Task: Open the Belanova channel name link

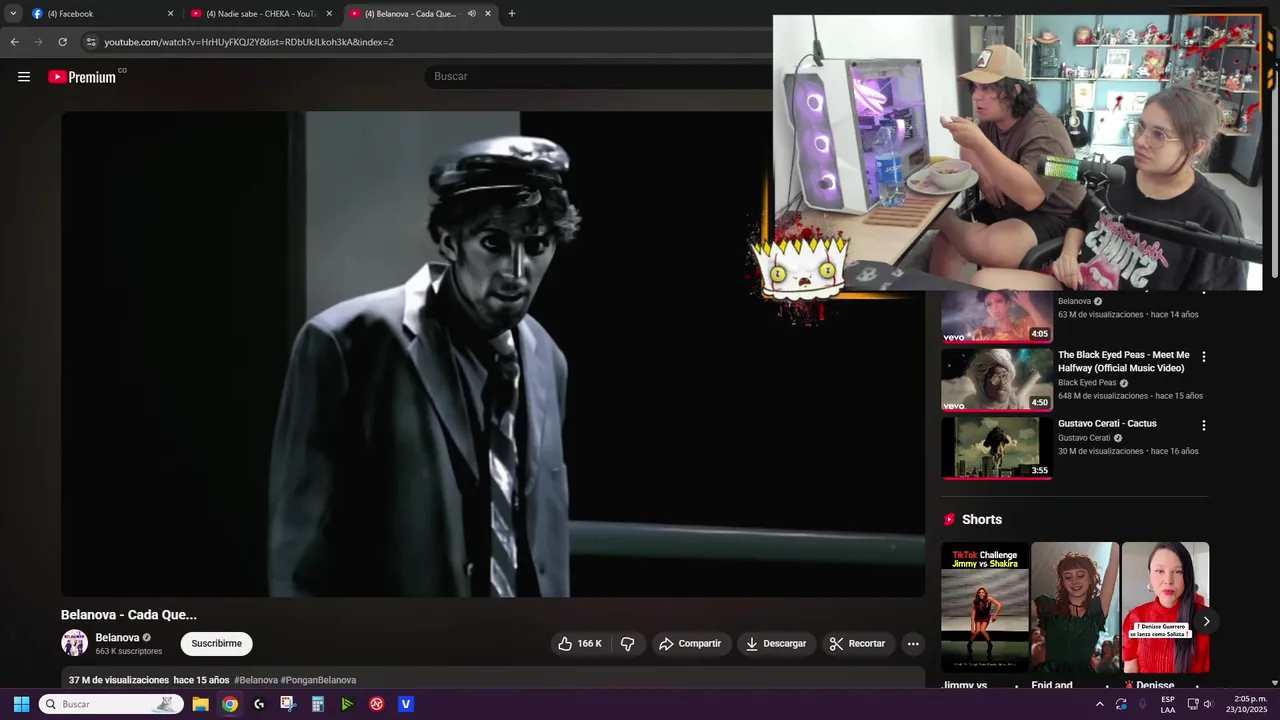Action: point(117,638)
